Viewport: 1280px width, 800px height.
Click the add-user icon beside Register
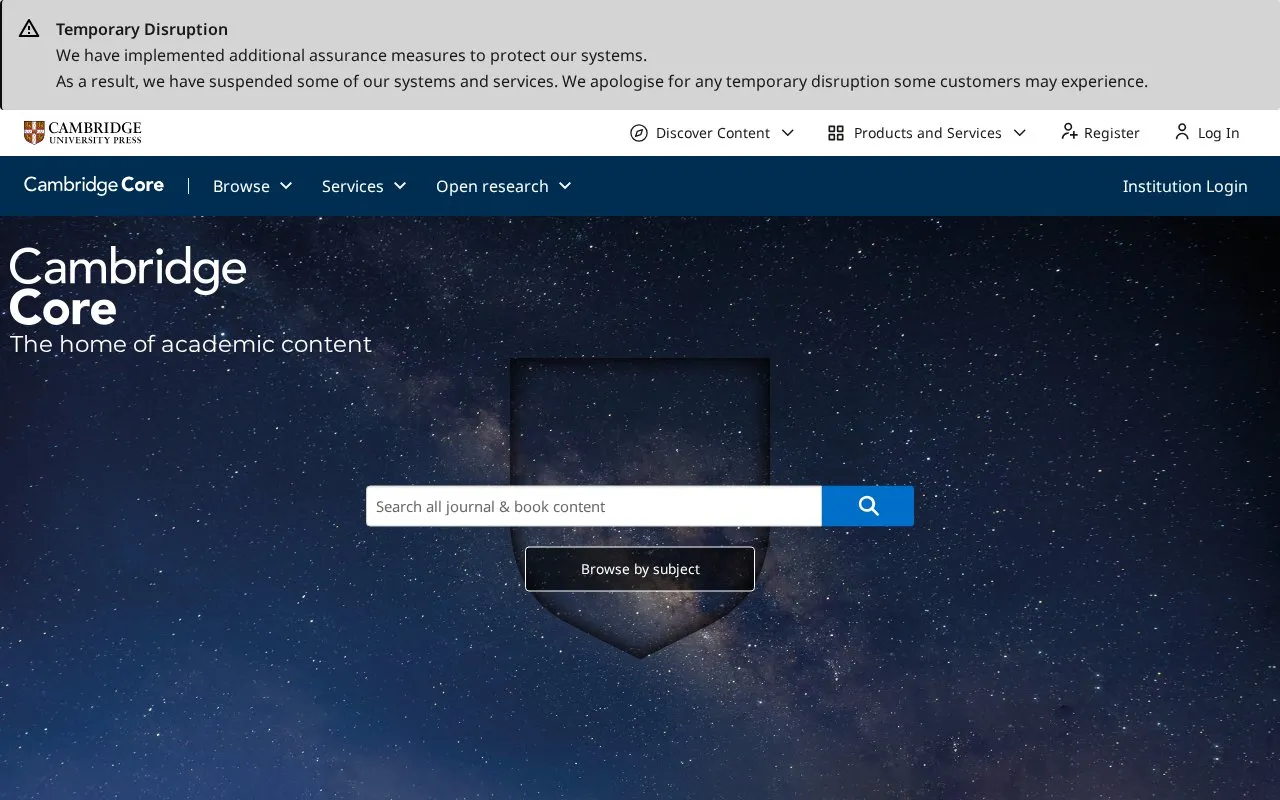(1069, 132)
